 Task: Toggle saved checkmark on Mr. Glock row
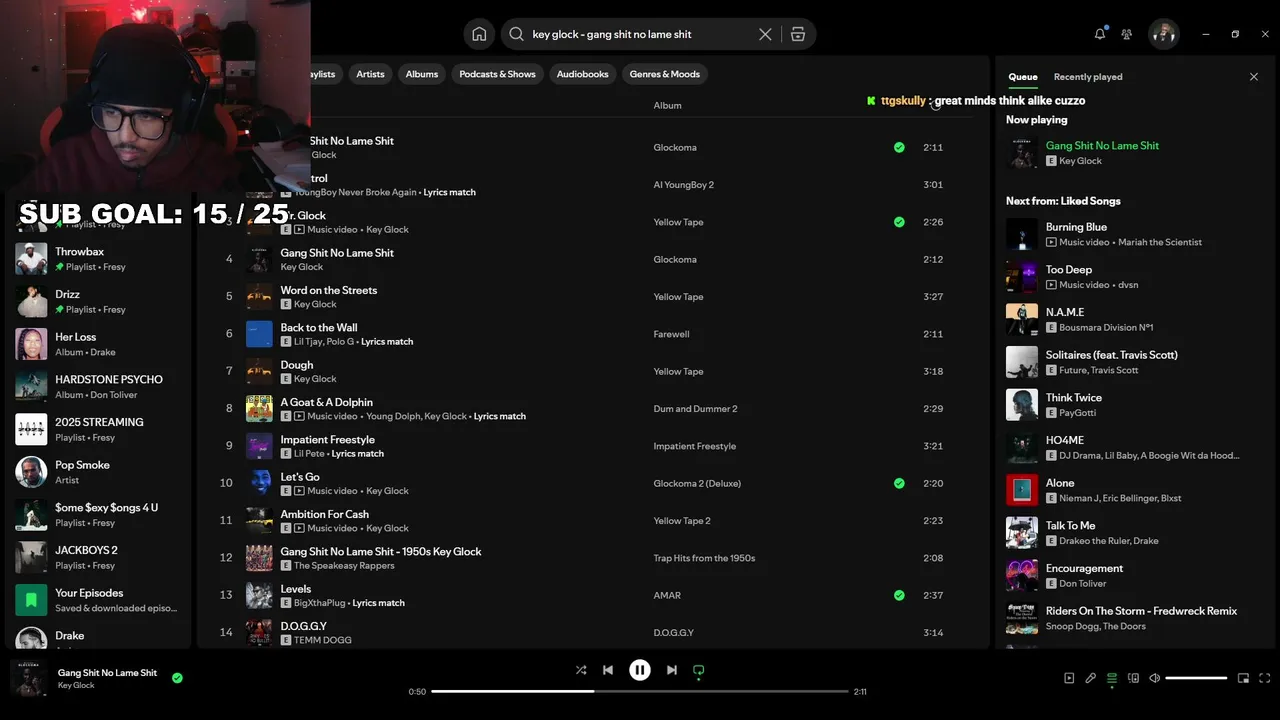click(x=899, y=222)
